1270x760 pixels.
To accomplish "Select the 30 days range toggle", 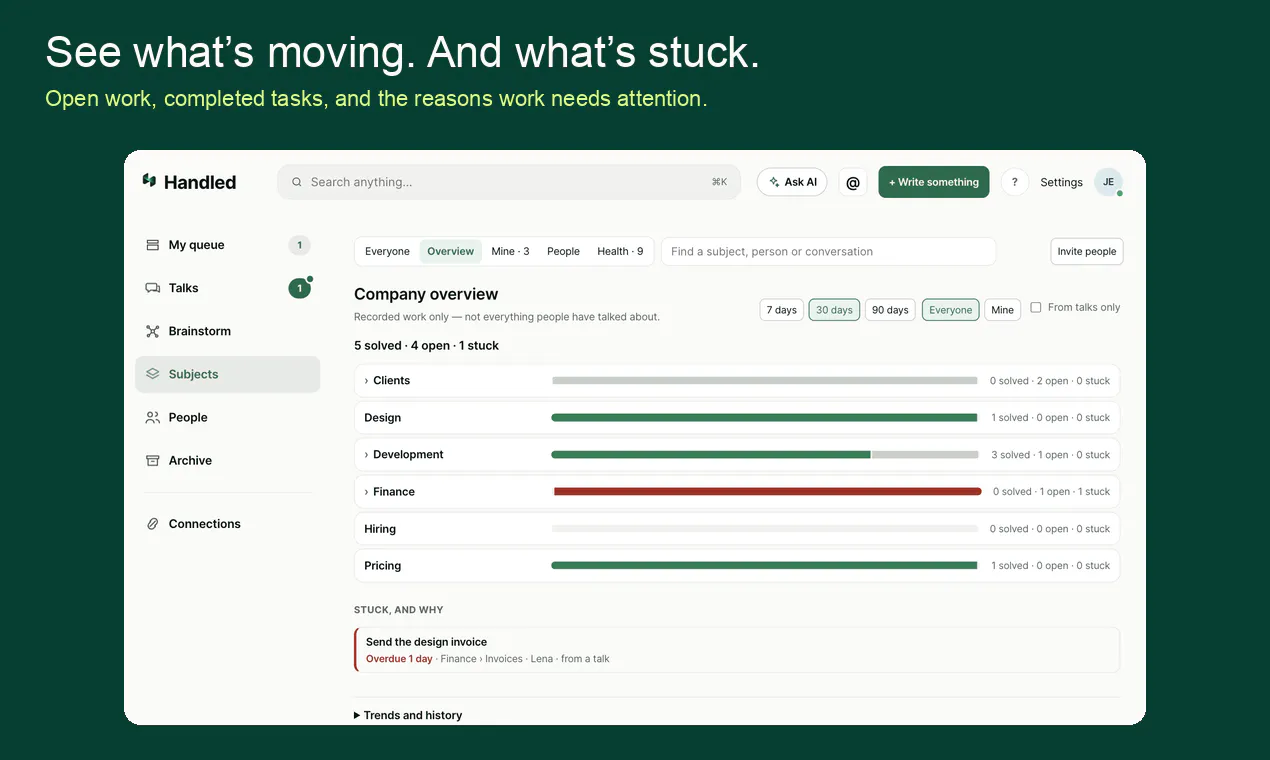I will (x=834, y=310).
